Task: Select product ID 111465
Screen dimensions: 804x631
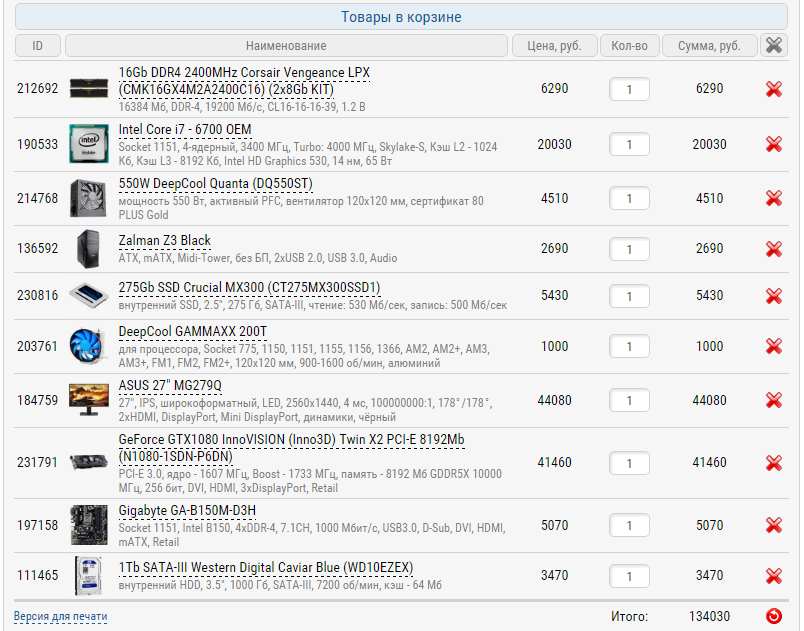Action: coord(37,575)
